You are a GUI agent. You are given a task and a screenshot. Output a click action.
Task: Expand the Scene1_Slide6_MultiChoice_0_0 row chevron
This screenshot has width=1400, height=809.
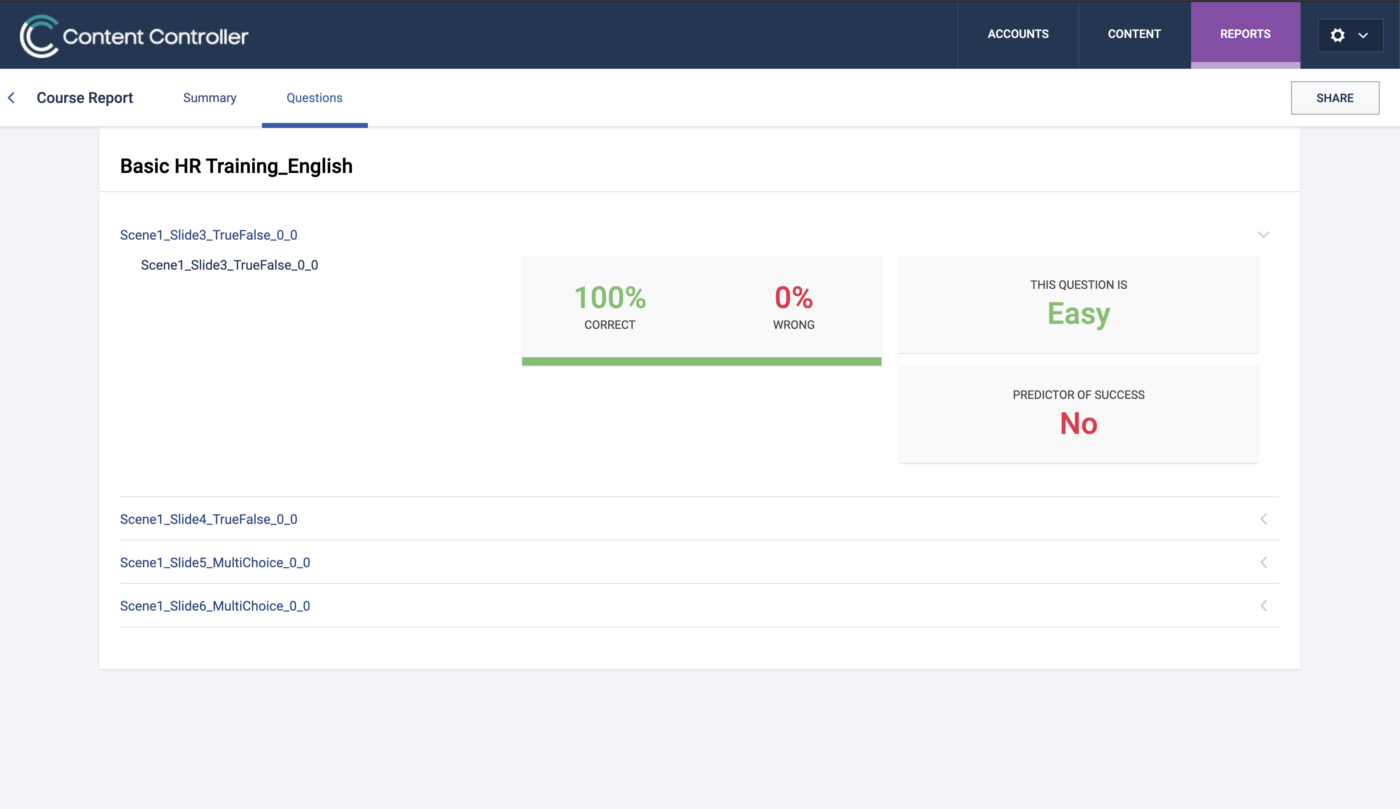pyautogui.click(x=1263, y=606)
